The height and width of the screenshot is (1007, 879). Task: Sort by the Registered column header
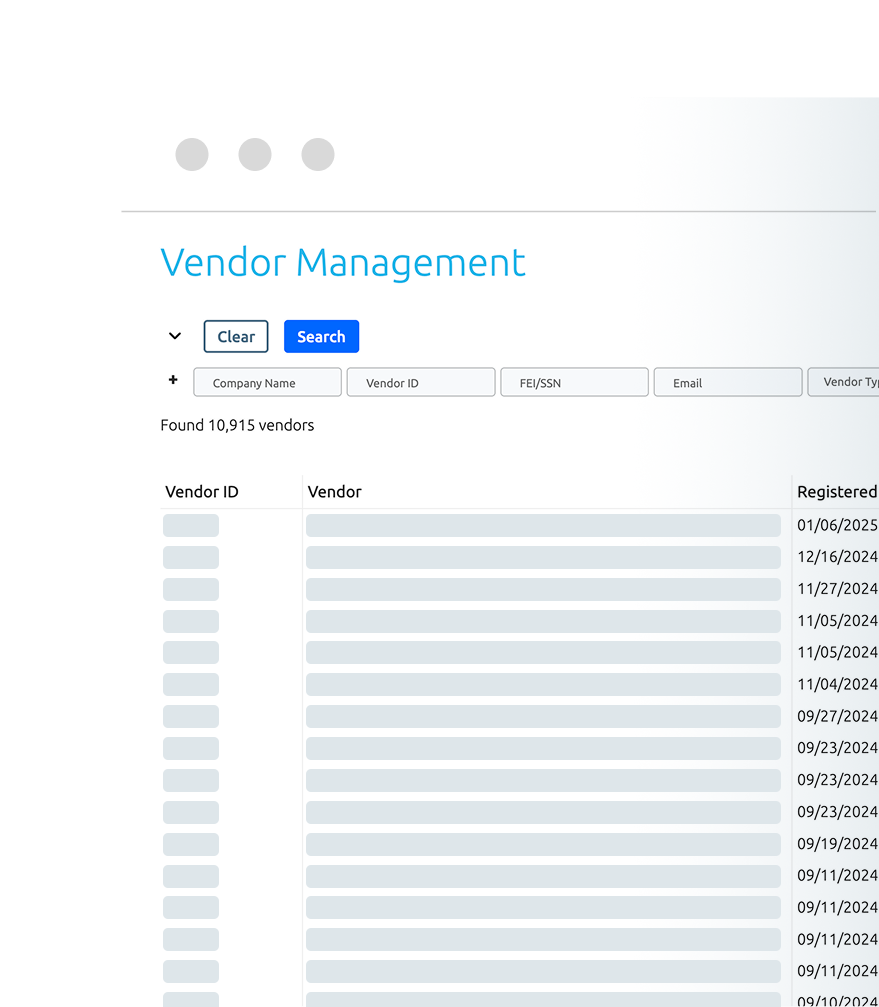tap(836, 492)
